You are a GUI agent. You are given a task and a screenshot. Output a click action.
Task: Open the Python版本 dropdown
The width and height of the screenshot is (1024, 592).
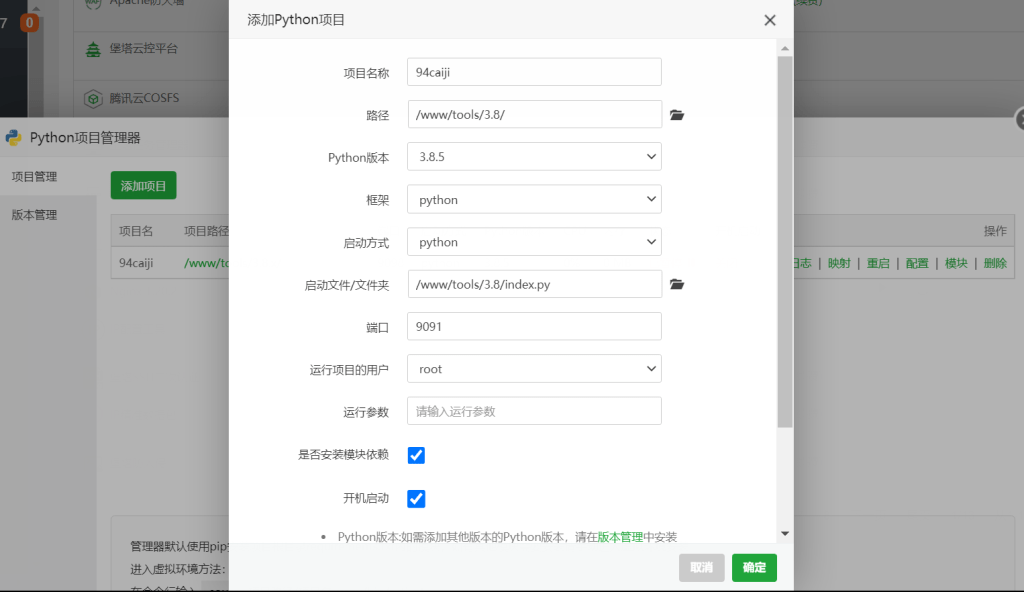click(x=533, y=156)
